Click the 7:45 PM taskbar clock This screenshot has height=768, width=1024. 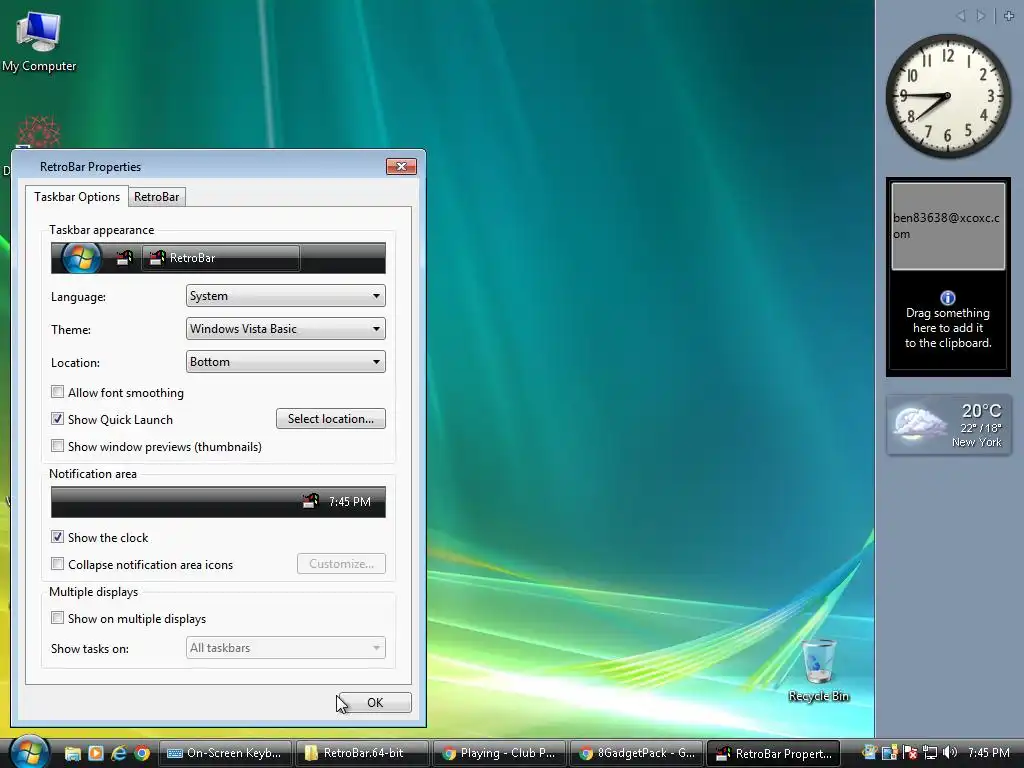click(989, 753)
